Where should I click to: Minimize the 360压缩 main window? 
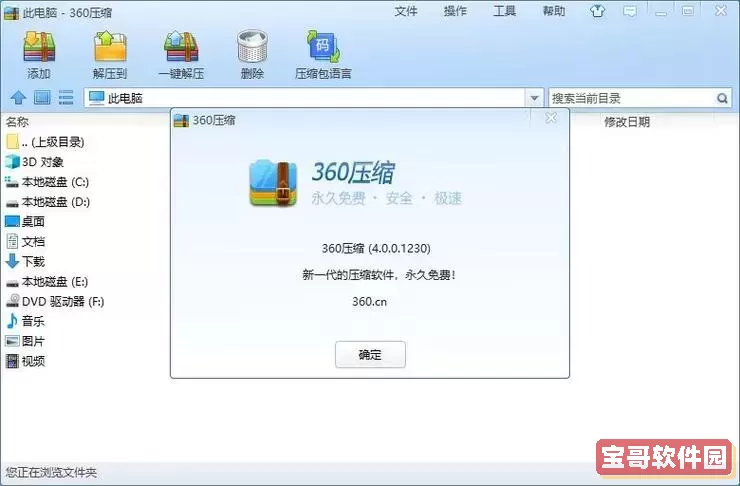pos(661,11)
